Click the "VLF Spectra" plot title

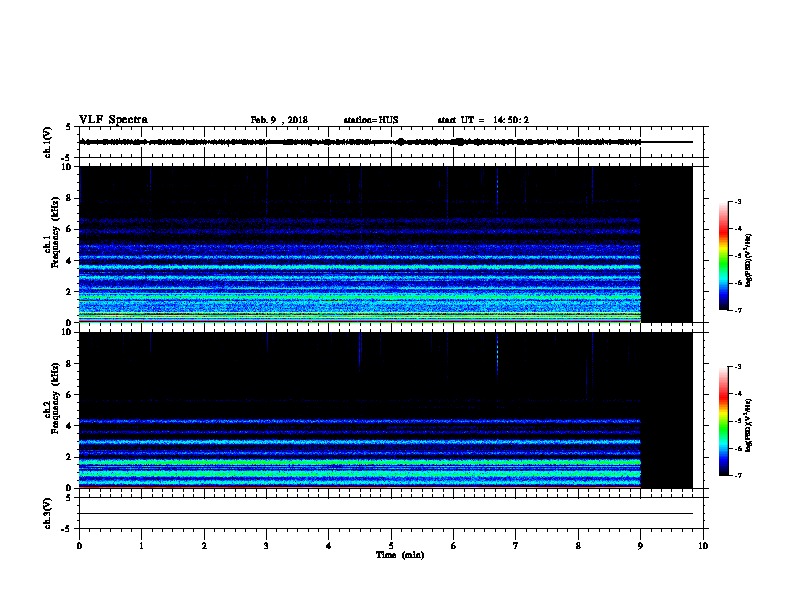click(x=113, y=120)
